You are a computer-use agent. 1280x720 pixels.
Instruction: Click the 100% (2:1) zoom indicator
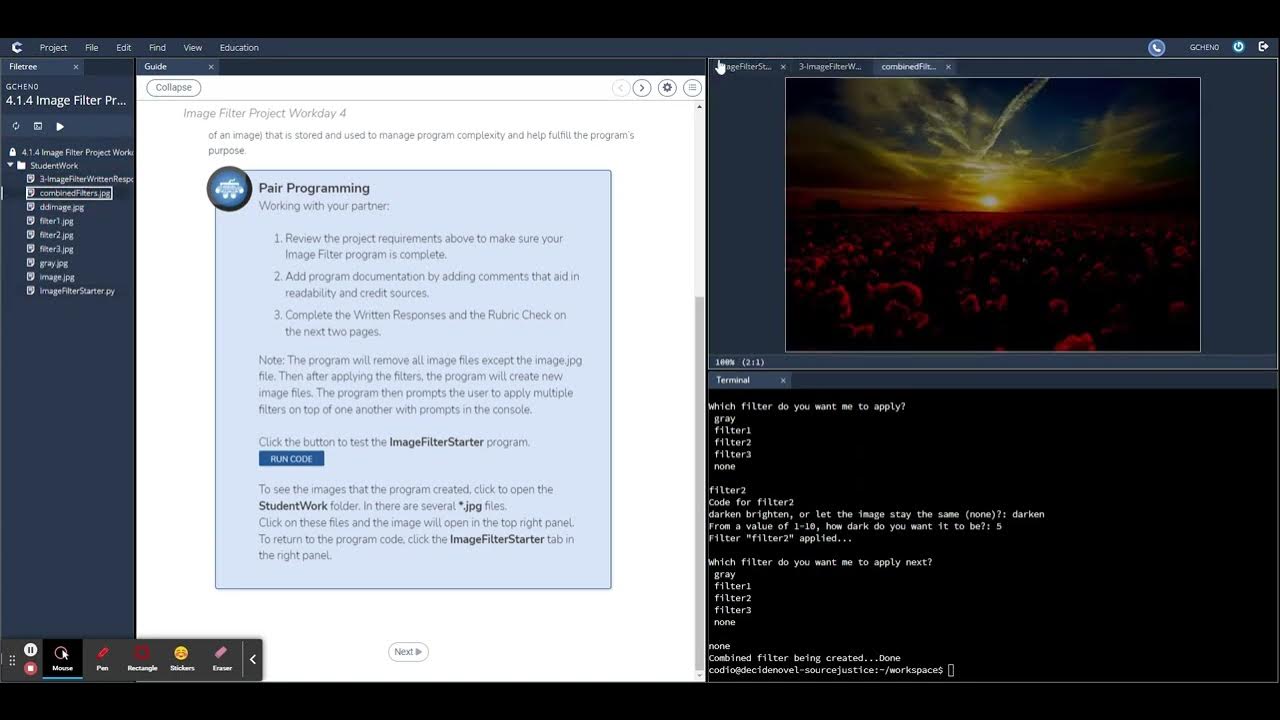pos(739,362)
